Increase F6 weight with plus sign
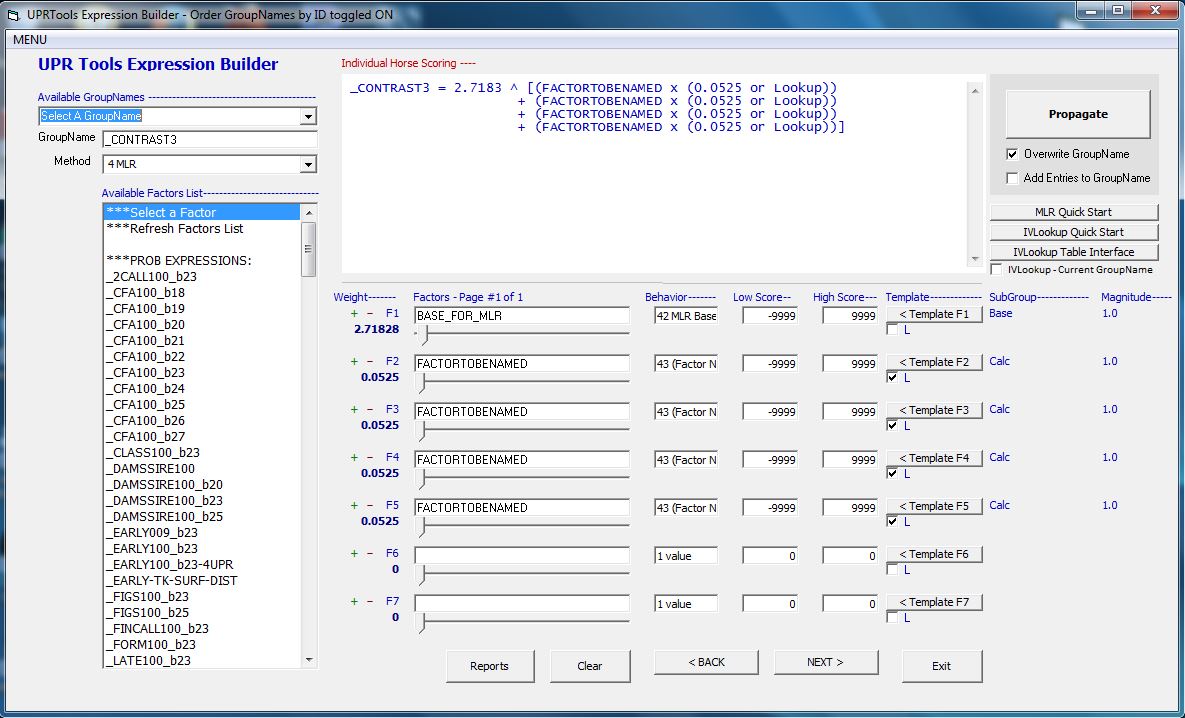This screenshot has height=718, width=1185. point(354,553)
